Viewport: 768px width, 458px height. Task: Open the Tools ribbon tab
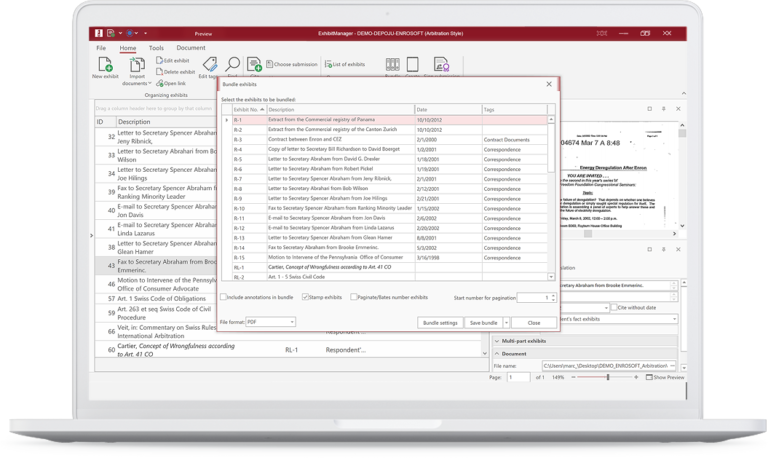[156, 48]
